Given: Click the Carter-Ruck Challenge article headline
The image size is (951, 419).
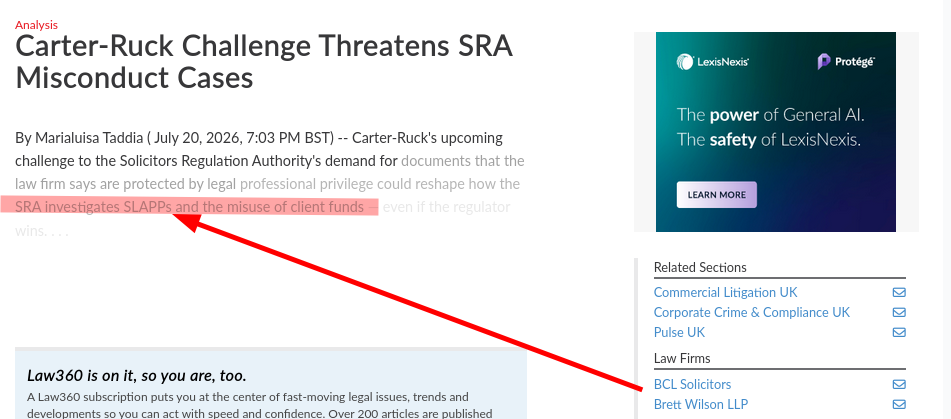Looking at the screenshot, I should point(264,62).
